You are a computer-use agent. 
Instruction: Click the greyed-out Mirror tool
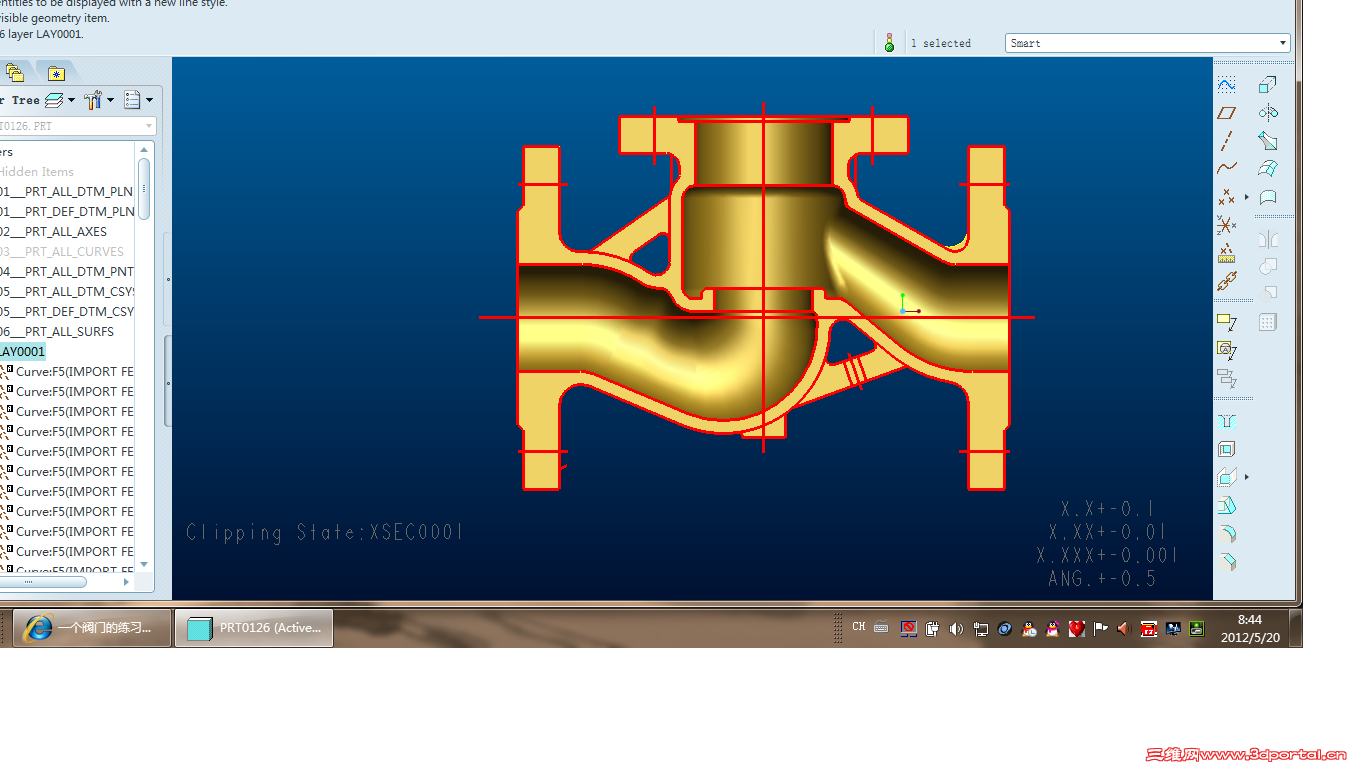(x=1268, y=239)
